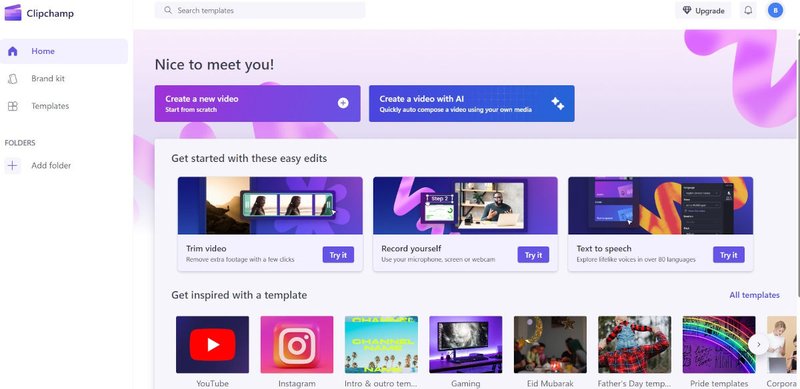Click the Eid Mubarak label text
This screenshot has width=800, height=389.
click(x=550, y=383)
